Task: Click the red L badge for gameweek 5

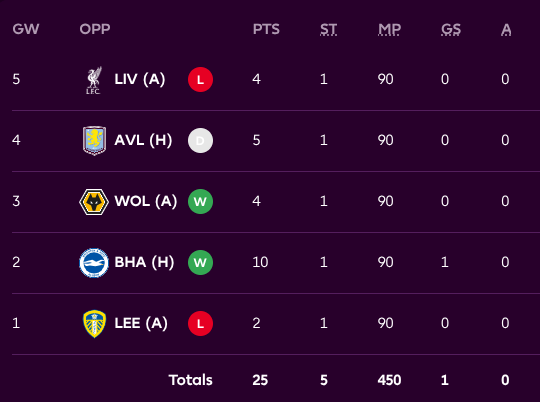Action: coord(200,80)
